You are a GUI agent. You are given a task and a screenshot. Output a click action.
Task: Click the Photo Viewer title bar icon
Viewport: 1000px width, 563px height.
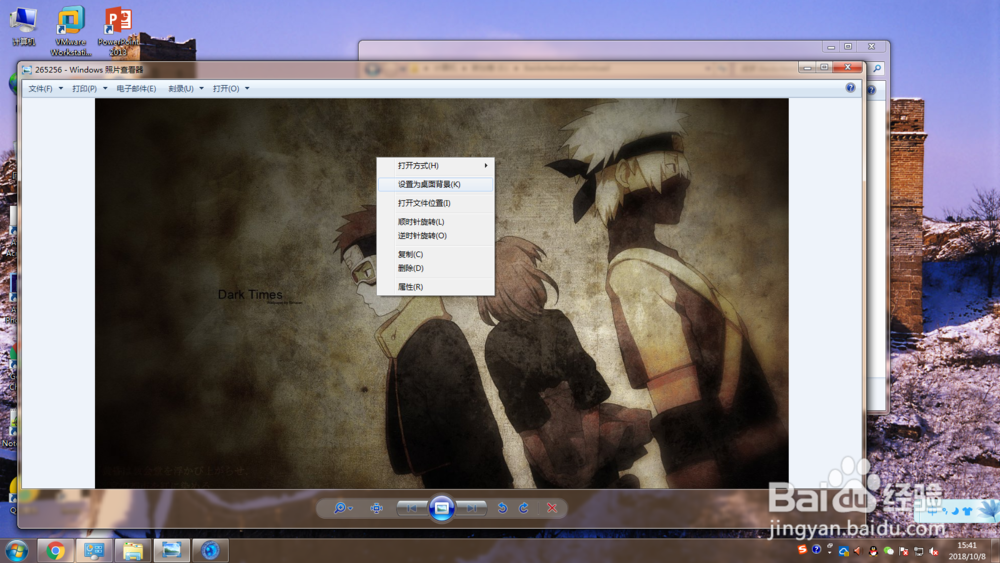pos(27,69)
